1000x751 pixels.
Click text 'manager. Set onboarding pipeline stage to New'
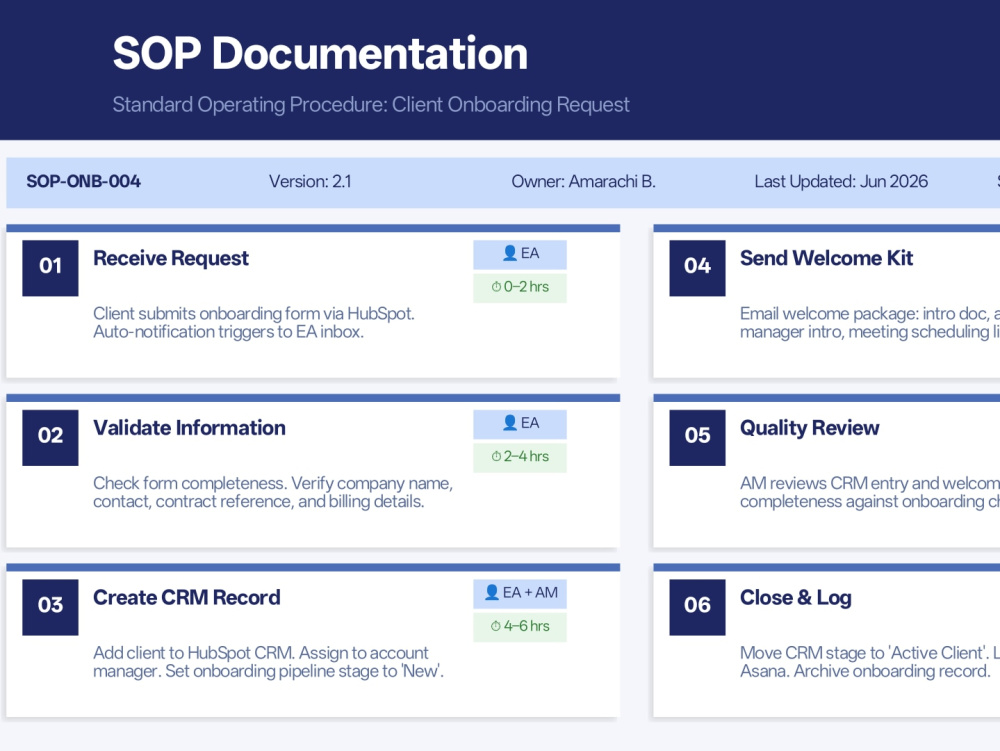pyautogui.click(x=268, y=671)
